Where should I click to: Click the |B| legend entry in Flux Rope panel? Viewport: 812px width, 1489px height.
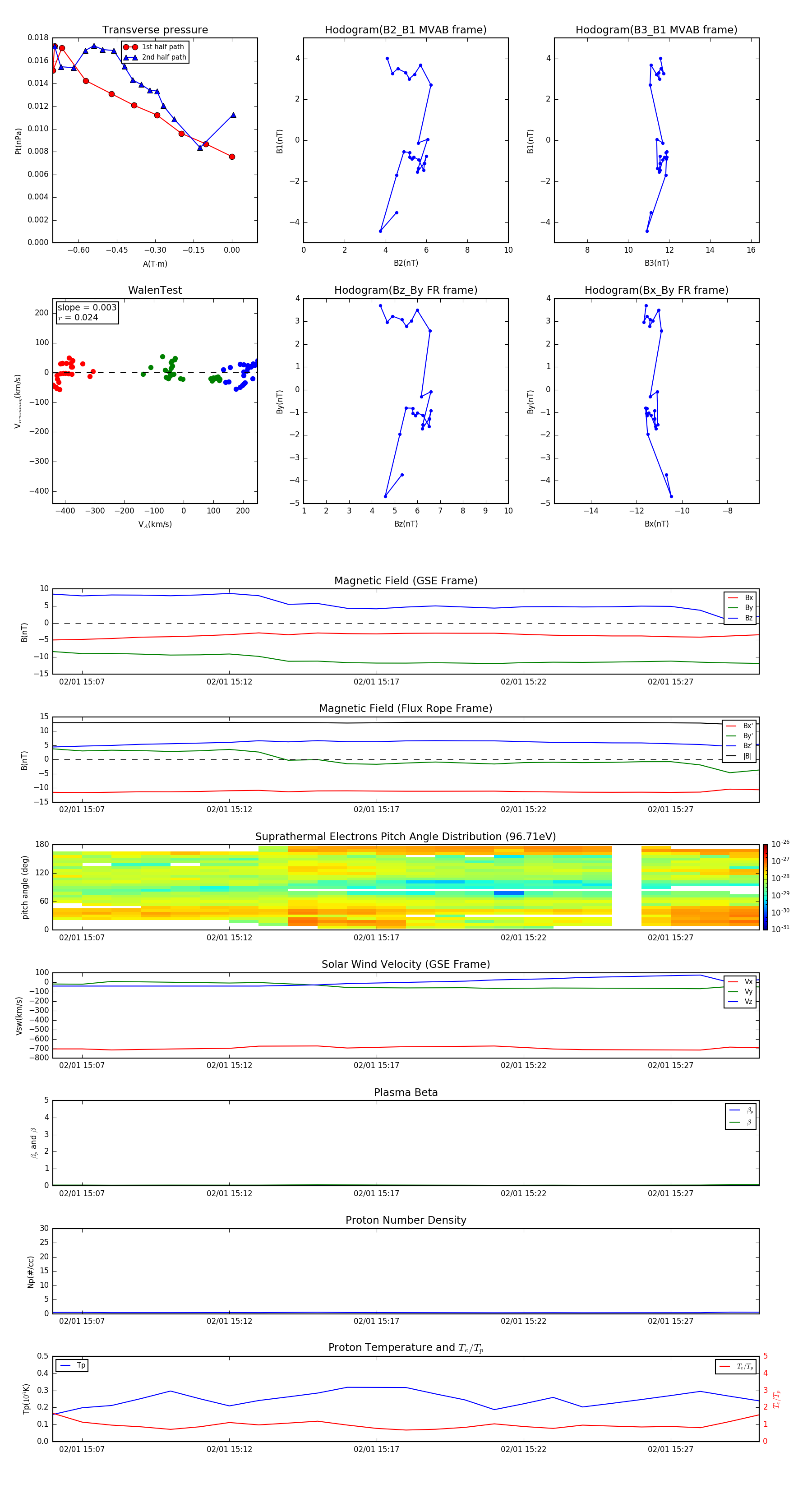740,757
